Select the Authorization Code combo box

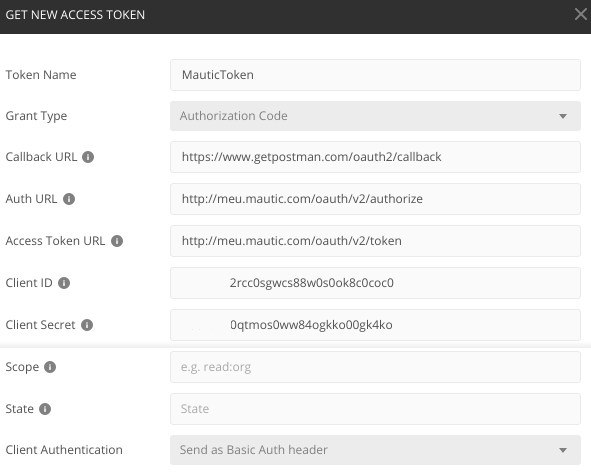(x=375, y=116)
